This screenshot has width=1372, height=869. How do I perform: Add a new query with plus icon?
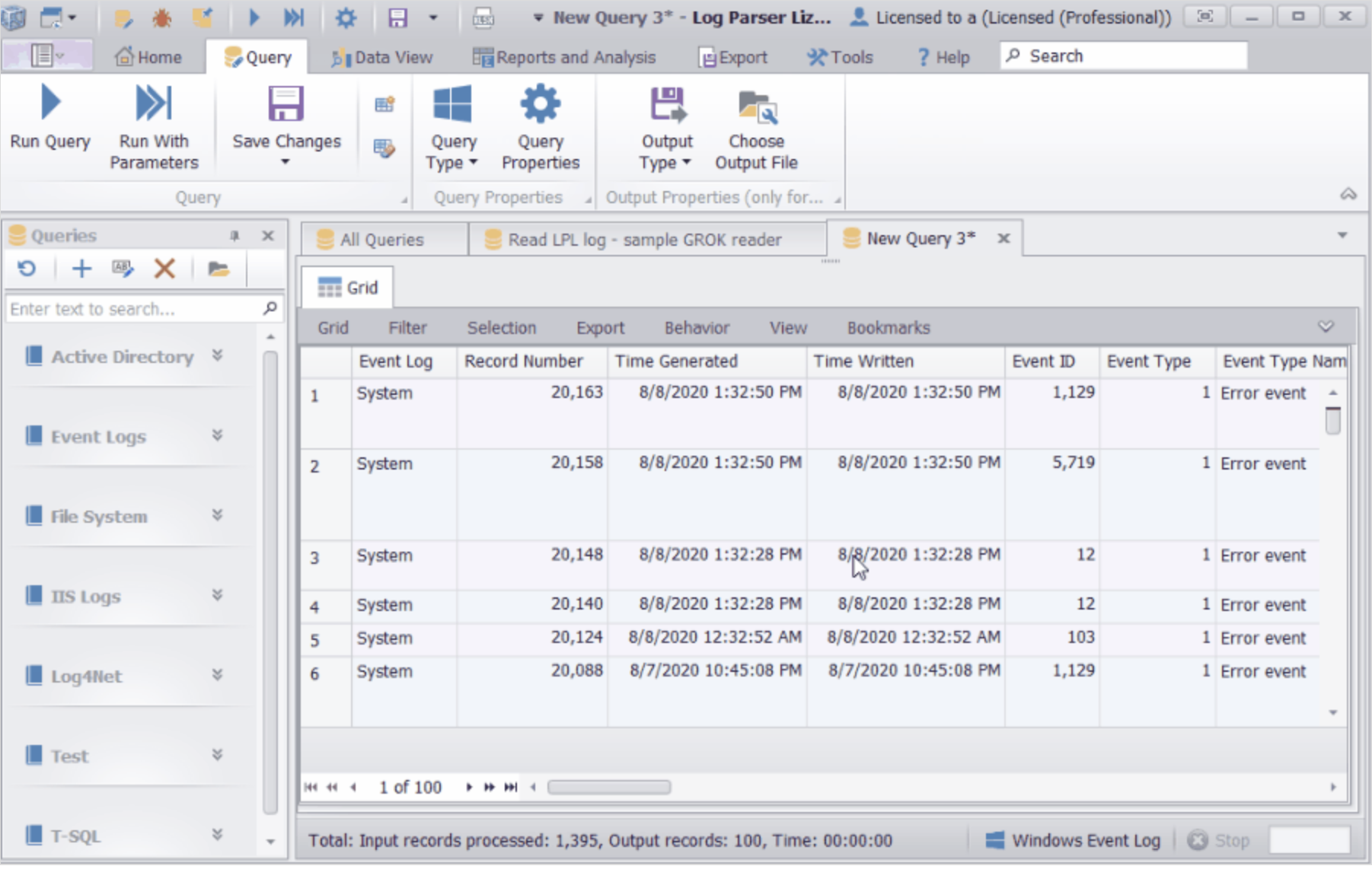click(x=81, y=269)
